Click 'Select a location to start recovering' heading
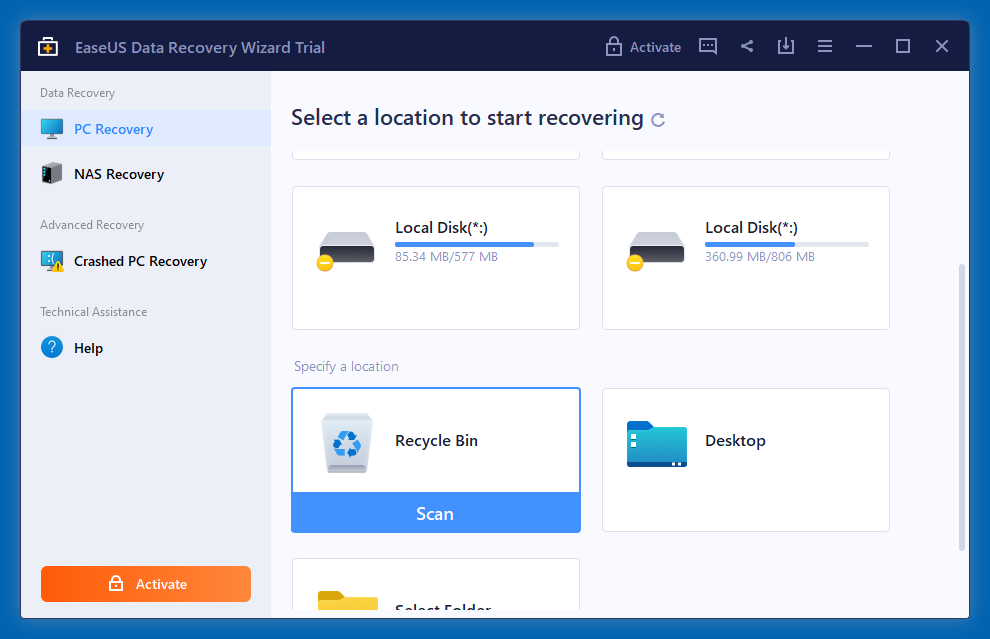 [x=467, y=118]
